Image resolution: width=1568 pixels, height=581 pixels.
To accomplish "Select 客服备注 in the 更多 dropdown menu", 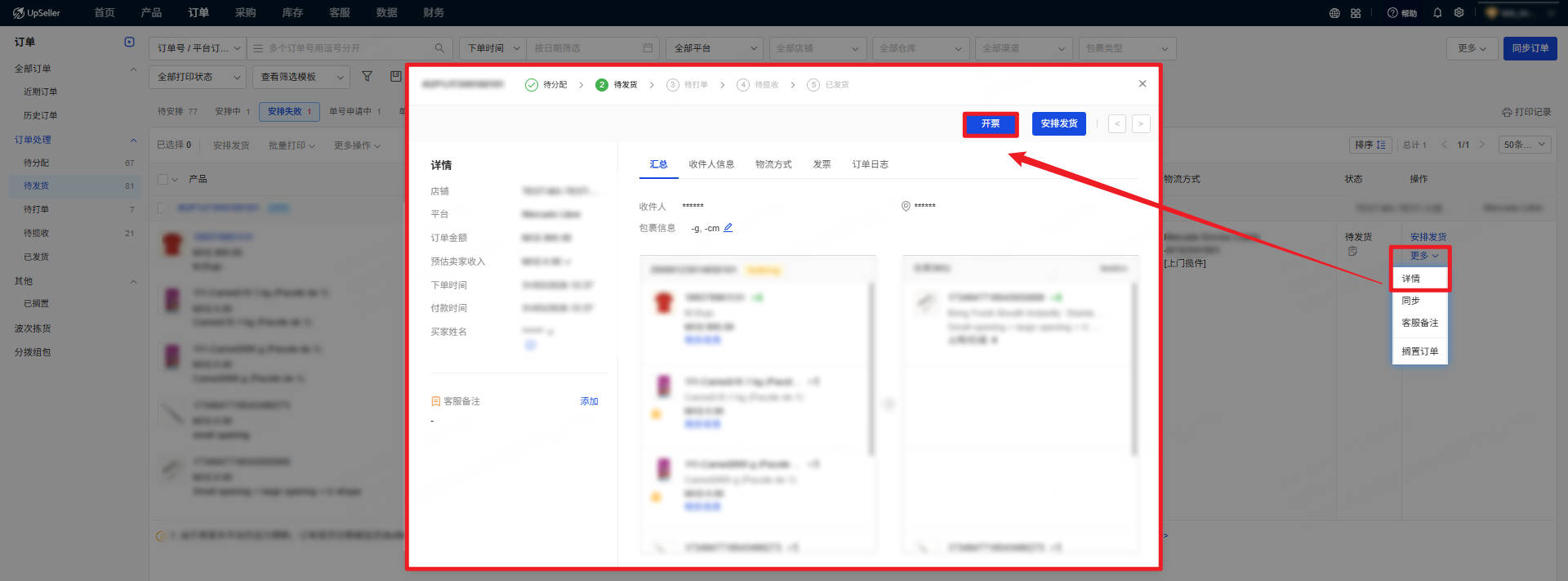I will pos(1420,323).
